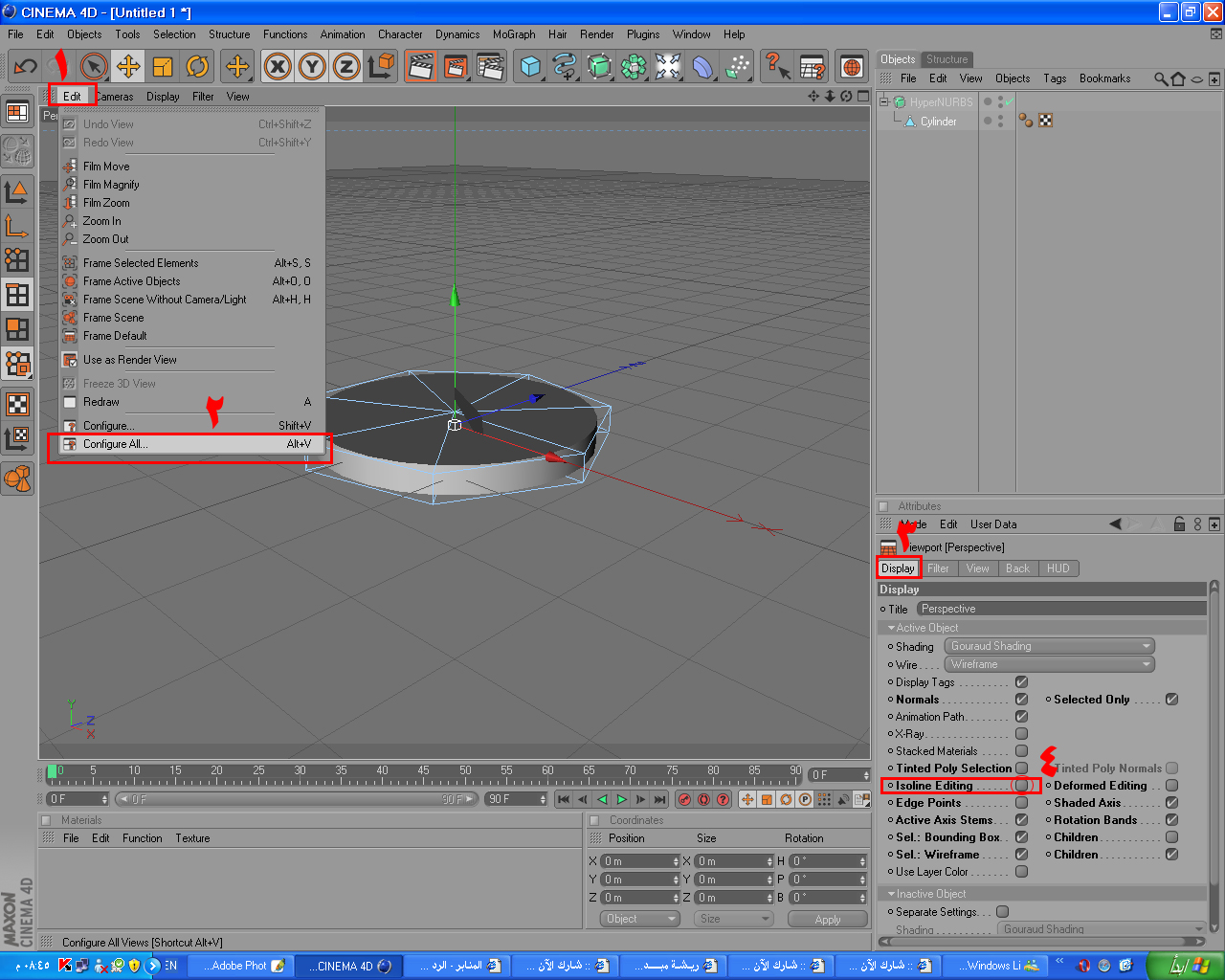1225x980 pixels.
Task: Add a spline object icon
Action: [x=565, y=66]
